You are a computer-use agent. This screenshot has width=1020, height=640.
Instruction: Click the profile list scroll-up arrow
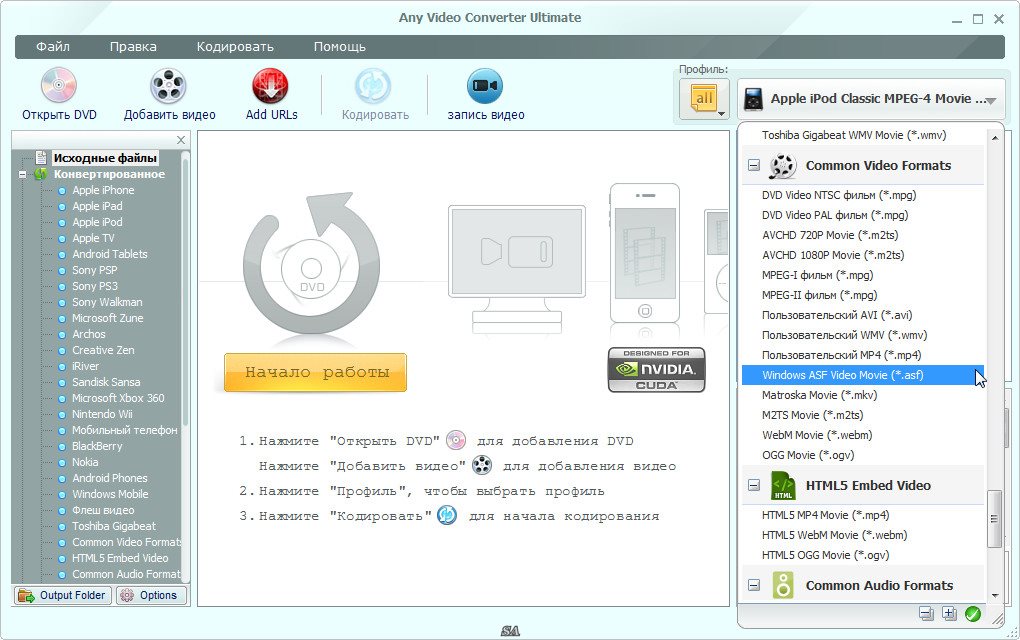pyautogui.click(x=994, y=138)
